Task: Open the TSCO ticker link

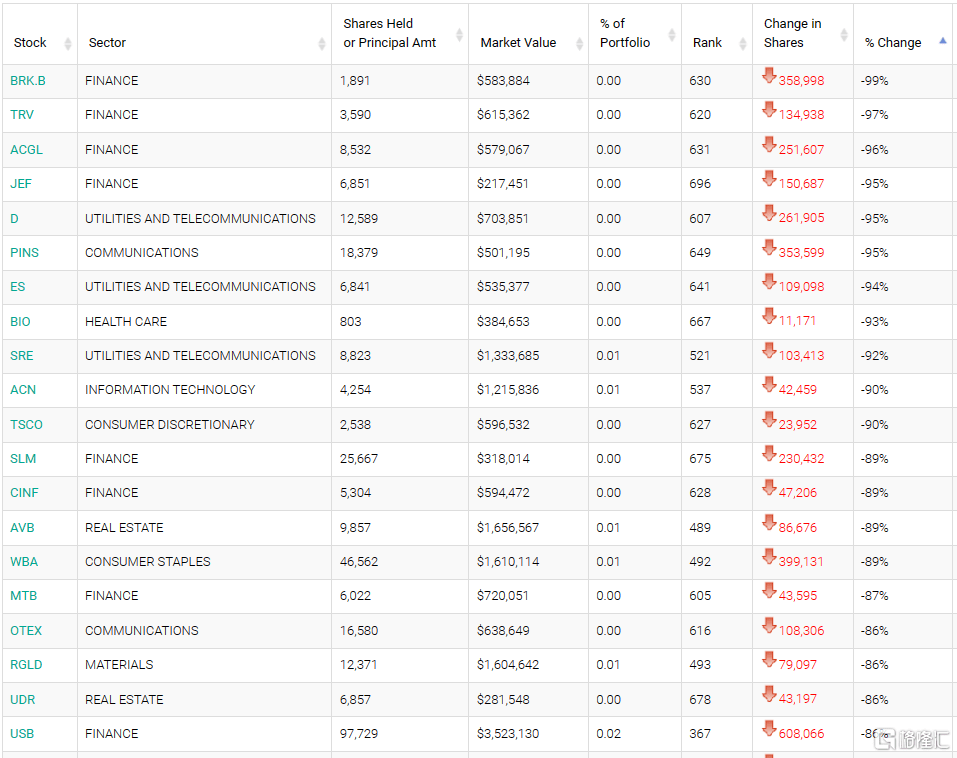Action: (x=27, y=425)
